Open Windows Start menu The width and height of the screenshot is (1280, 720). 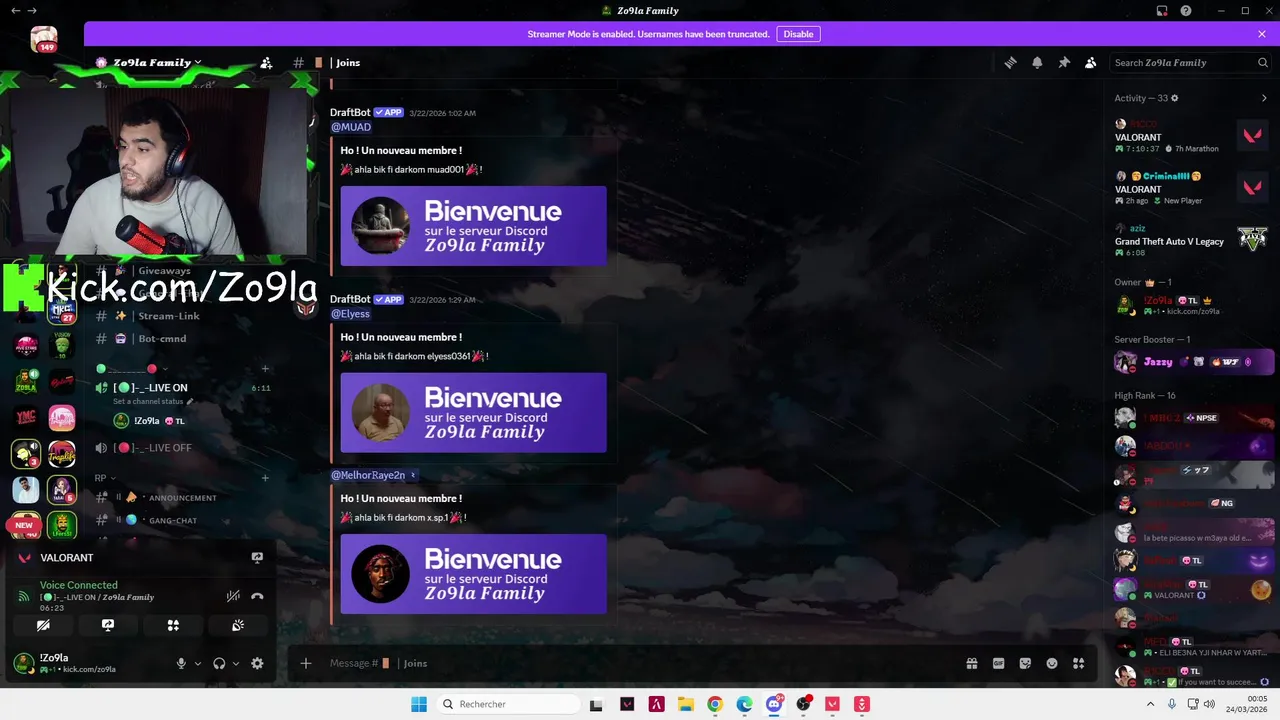(x=418, y=704)
